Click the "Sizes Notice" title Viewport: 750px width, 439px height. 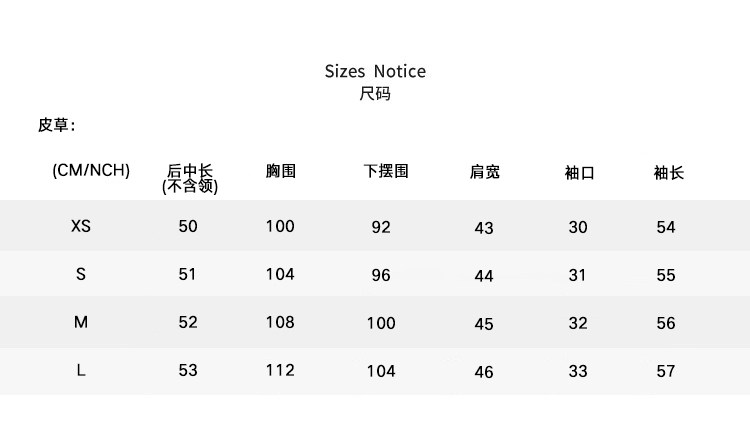[375, 71]
